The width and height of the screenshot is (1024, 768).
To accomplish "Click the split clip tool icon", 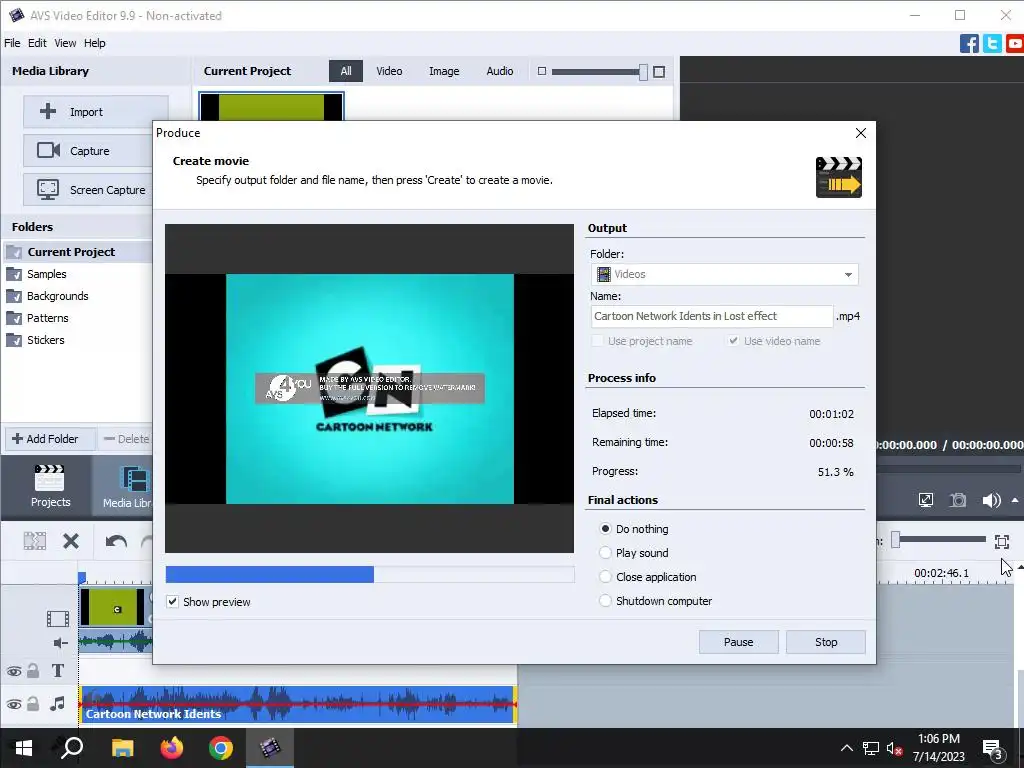I will click(35, 541).
